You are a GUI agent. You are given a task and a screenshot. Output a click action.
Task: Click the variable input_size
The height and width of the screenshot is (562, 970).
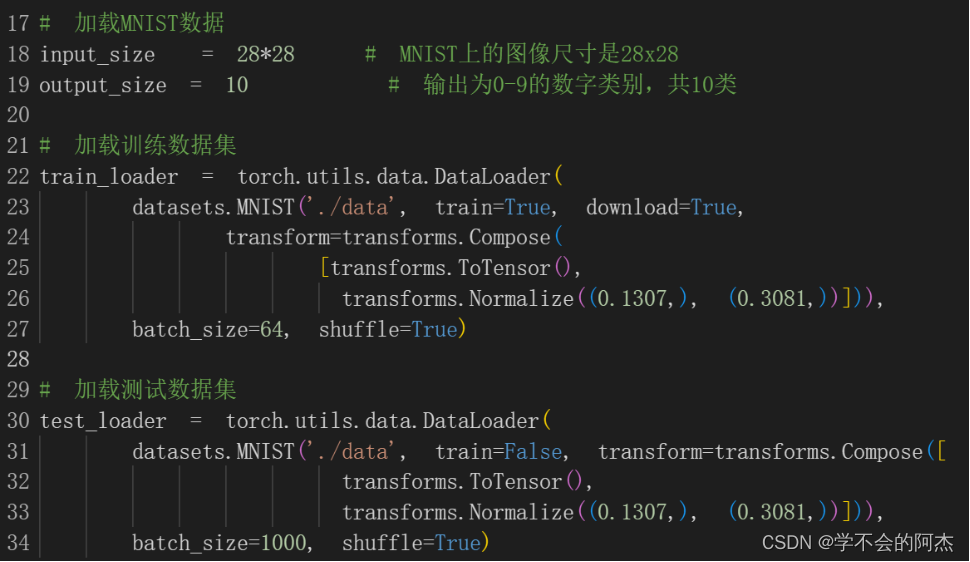(97, 54)
